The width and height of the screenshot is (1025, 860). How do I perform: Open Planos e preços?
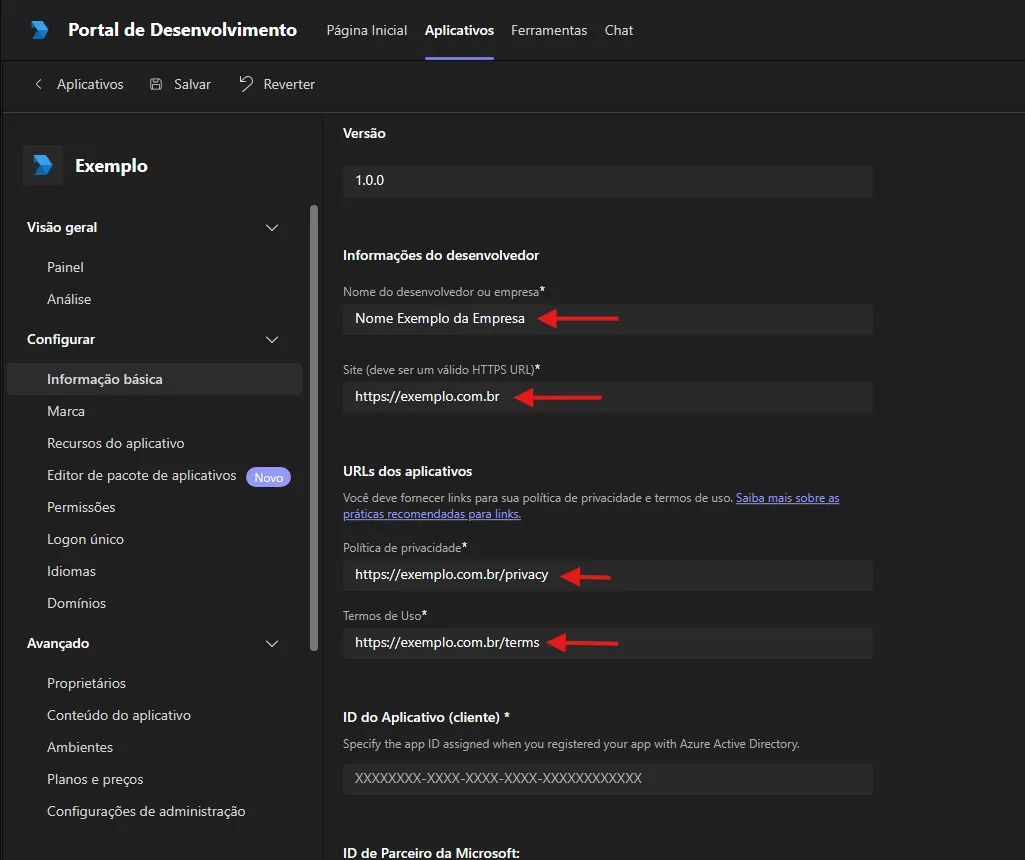[95, 779]
